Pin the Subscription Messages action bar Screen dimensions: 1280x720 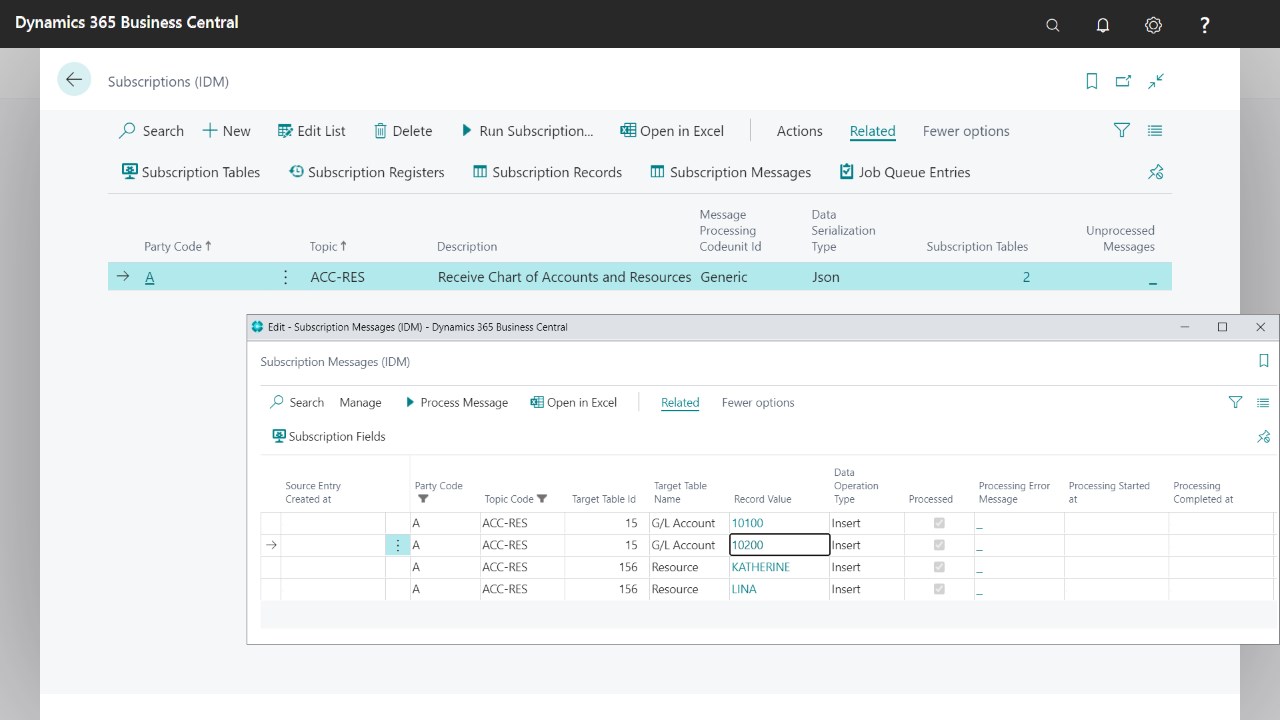(x=1263, y=436)
